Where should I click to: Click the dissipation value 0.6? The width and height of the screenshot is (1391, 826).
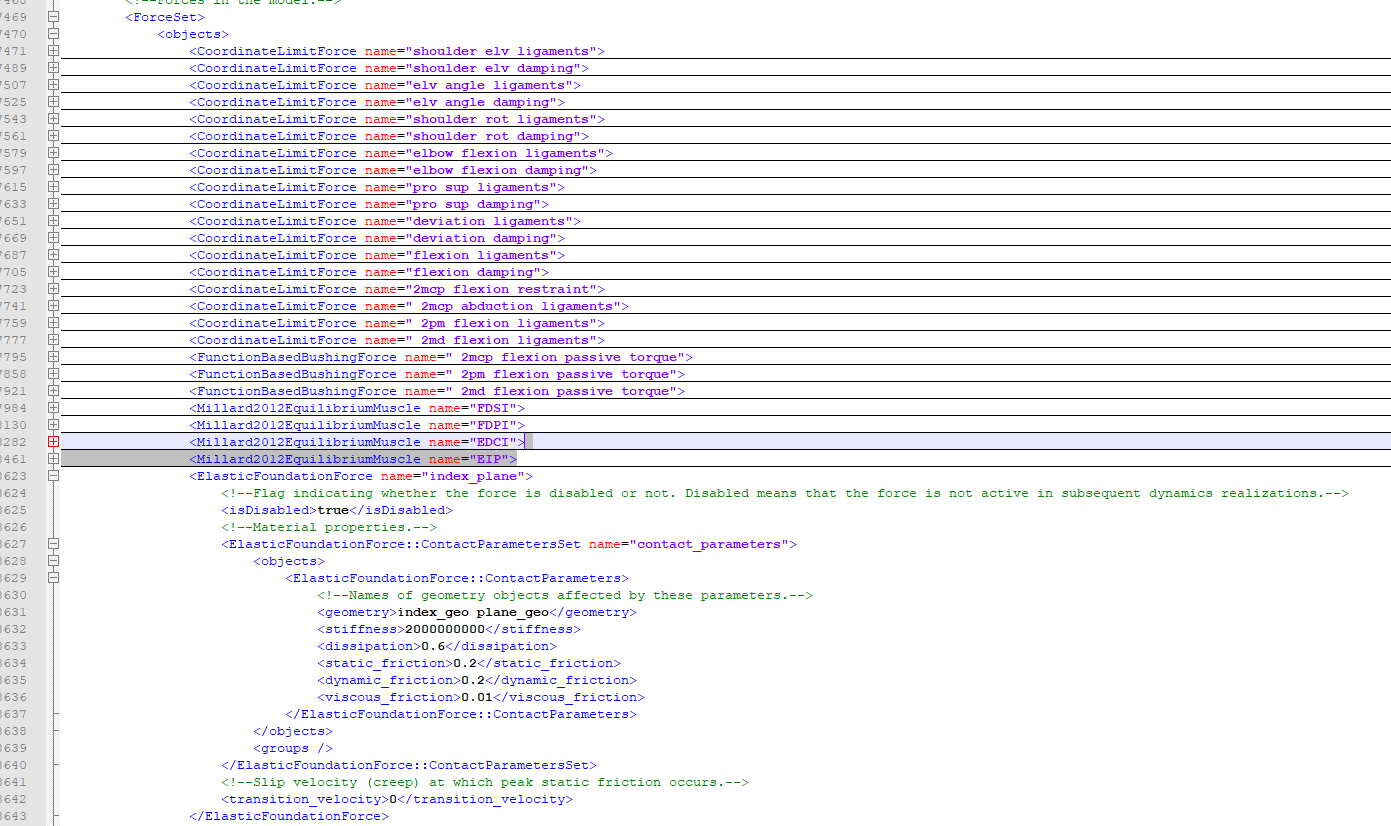pyautogui.click(x=433, y=646)
